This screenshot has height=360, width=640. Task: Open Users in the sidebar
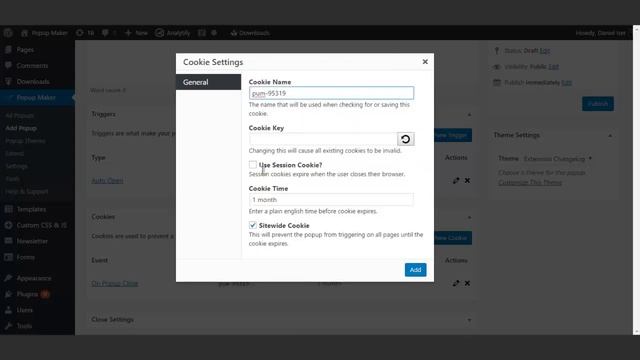(x=24, y=310)
